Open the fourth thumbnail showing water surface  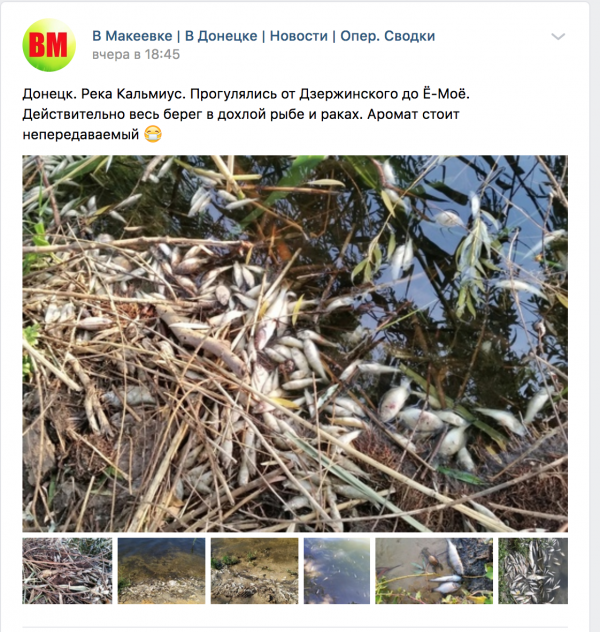pyautogui.click(x=336, y=570)
